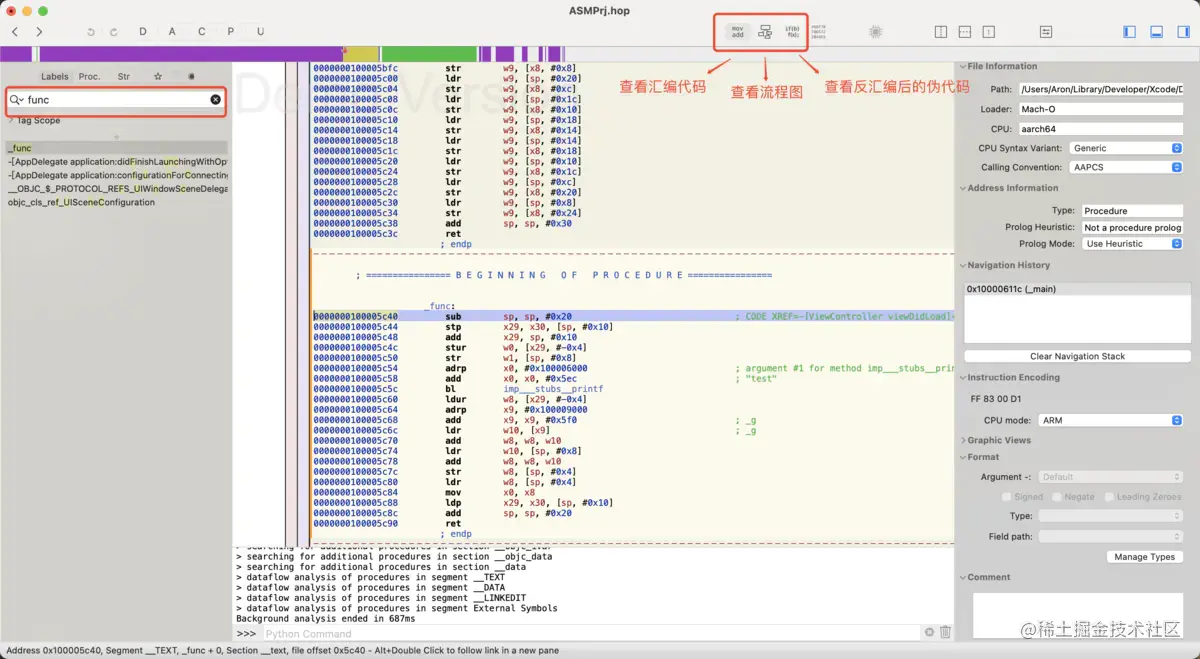Mark as Data with the D button
The image size is (1200, 659).
tap(143, 32)
